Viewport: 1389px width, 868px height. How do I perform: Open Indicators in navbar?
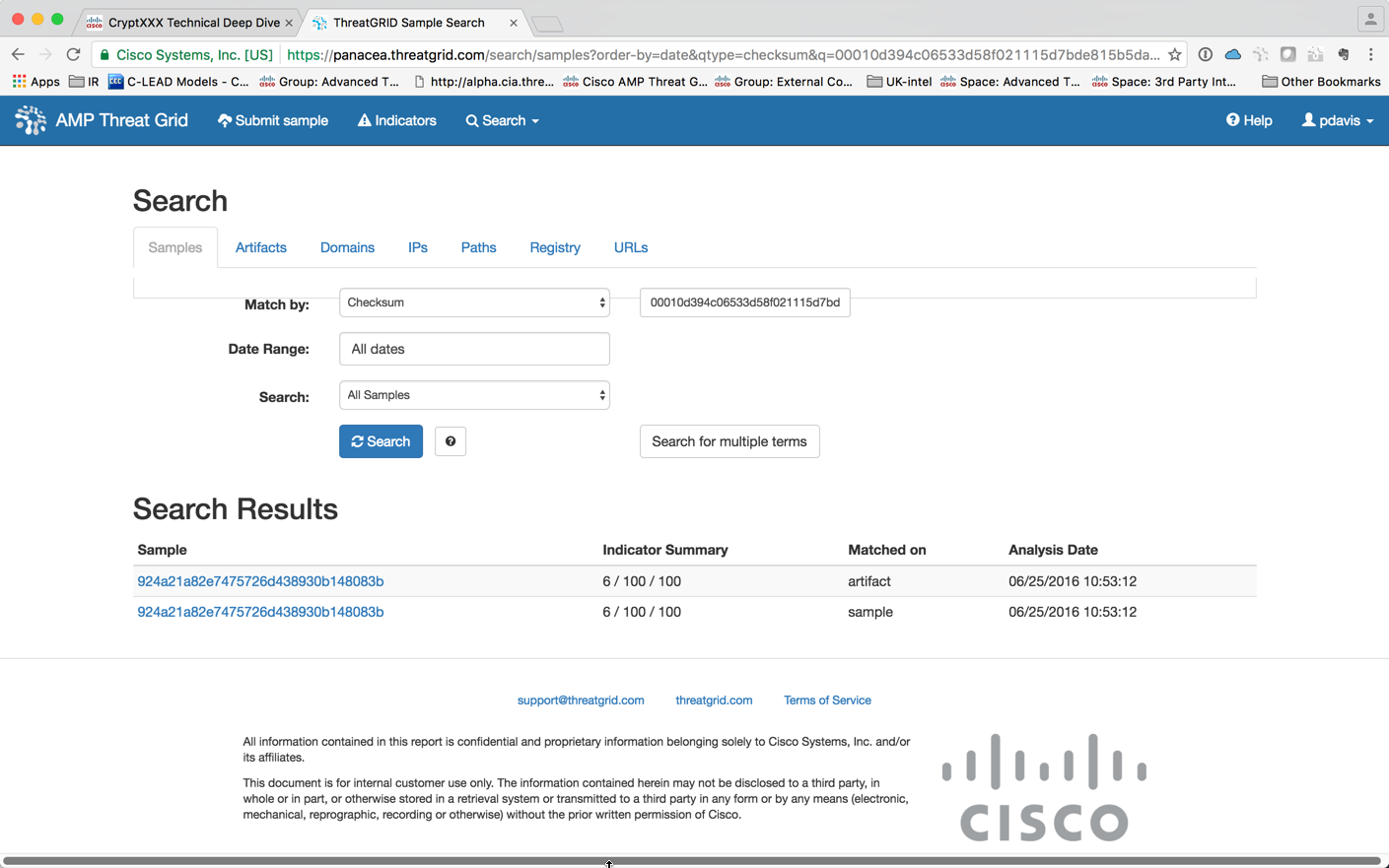(x=397, y=120)
